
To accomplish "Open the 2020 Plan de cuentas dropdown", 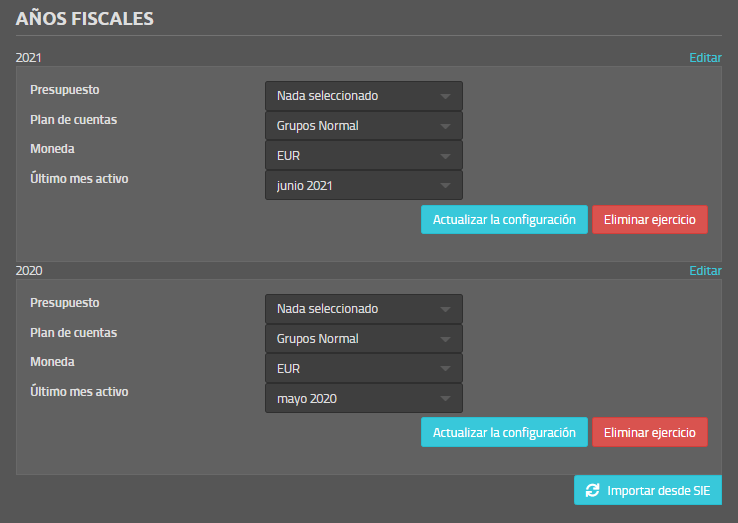I will (x=364, y=339).
